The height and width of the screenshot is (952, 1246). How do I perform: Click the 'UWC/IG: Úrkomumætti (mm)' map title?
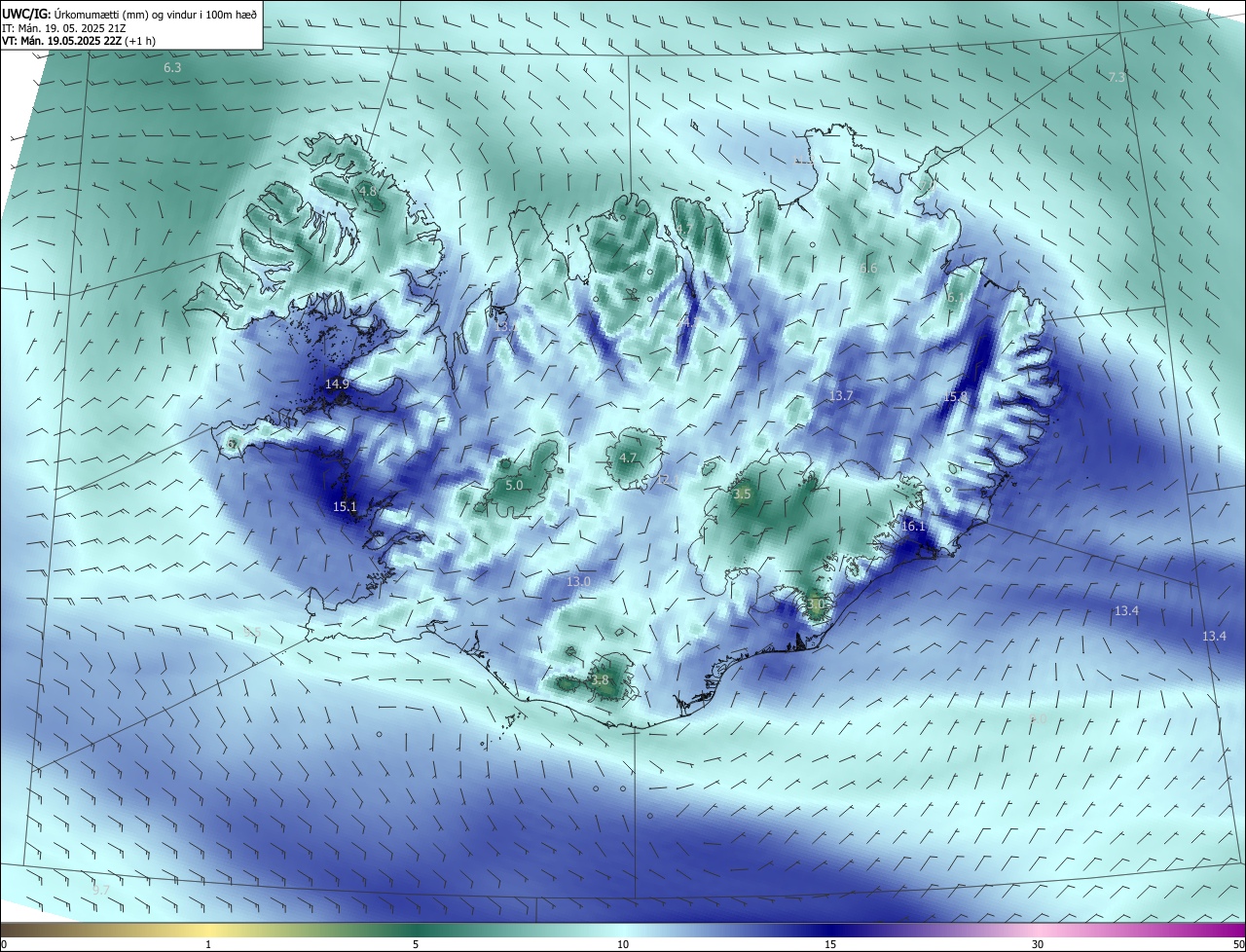tap(130, 13)
